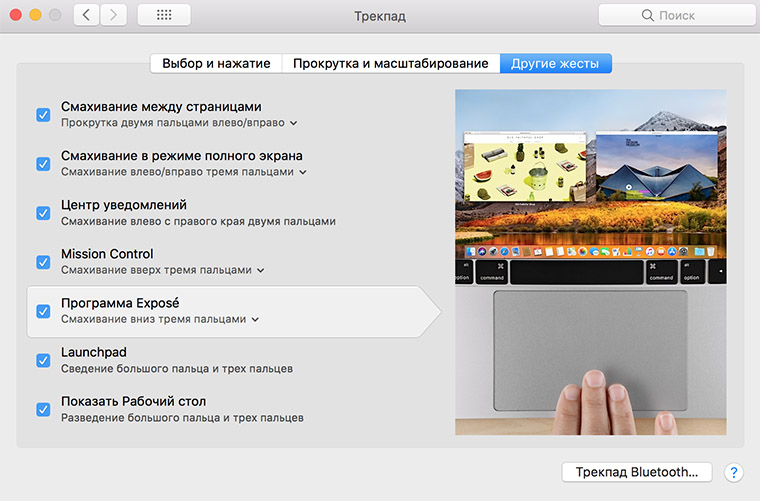Click the Смахивание между страницами label

click(161, 107)
